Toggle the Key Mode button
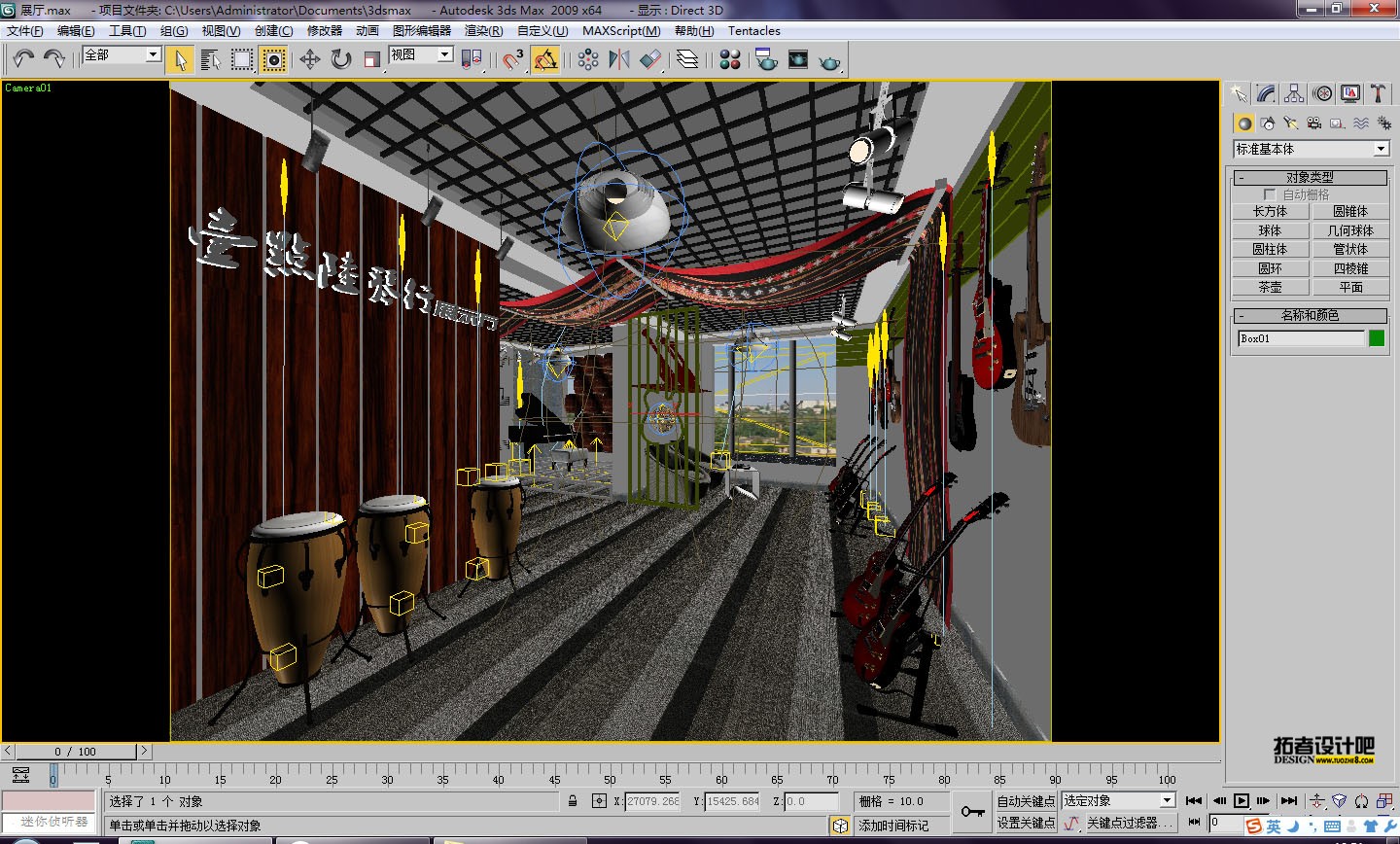The image size is (1400, 844). [1195, 823]
